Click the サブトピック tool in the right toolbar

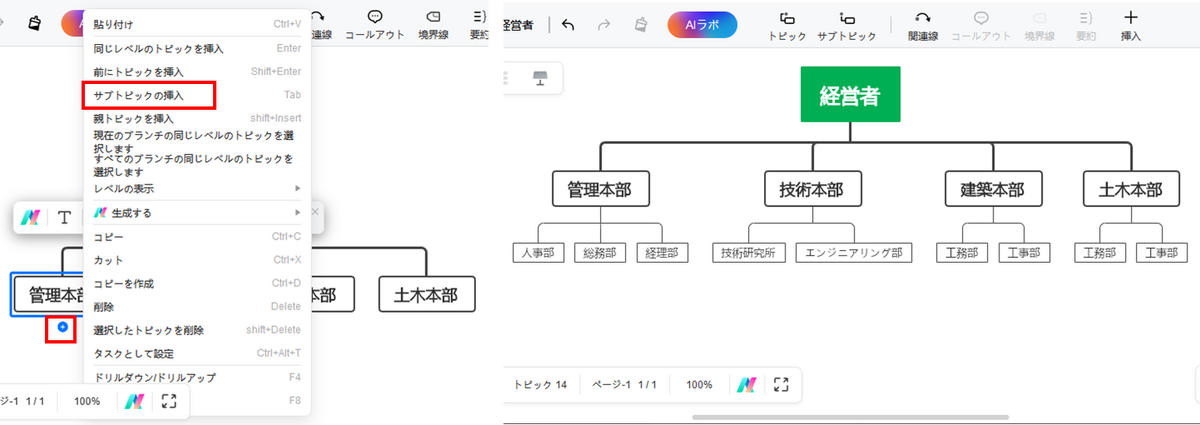(847, 26)
